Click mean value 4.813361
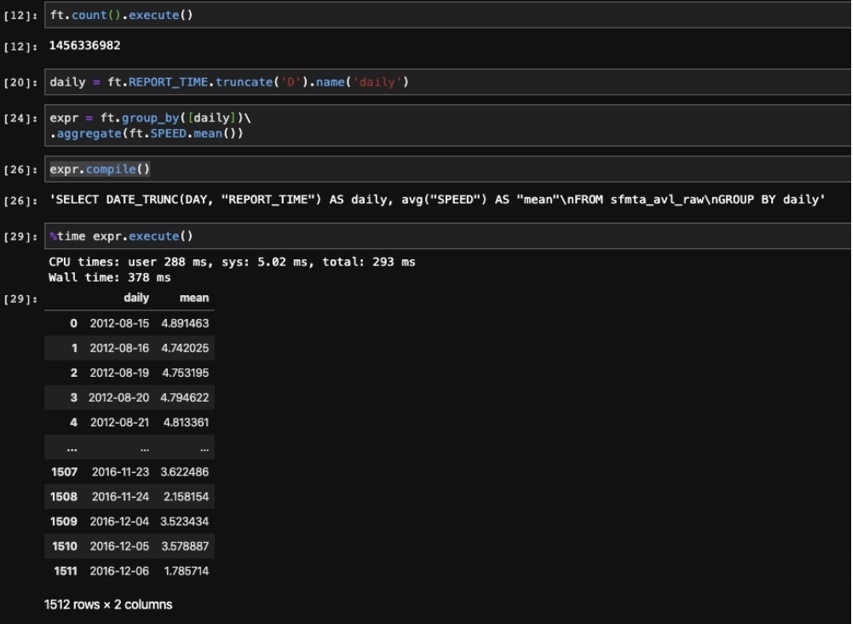This screenshot has width=853, height=624. tap(186, 422)
